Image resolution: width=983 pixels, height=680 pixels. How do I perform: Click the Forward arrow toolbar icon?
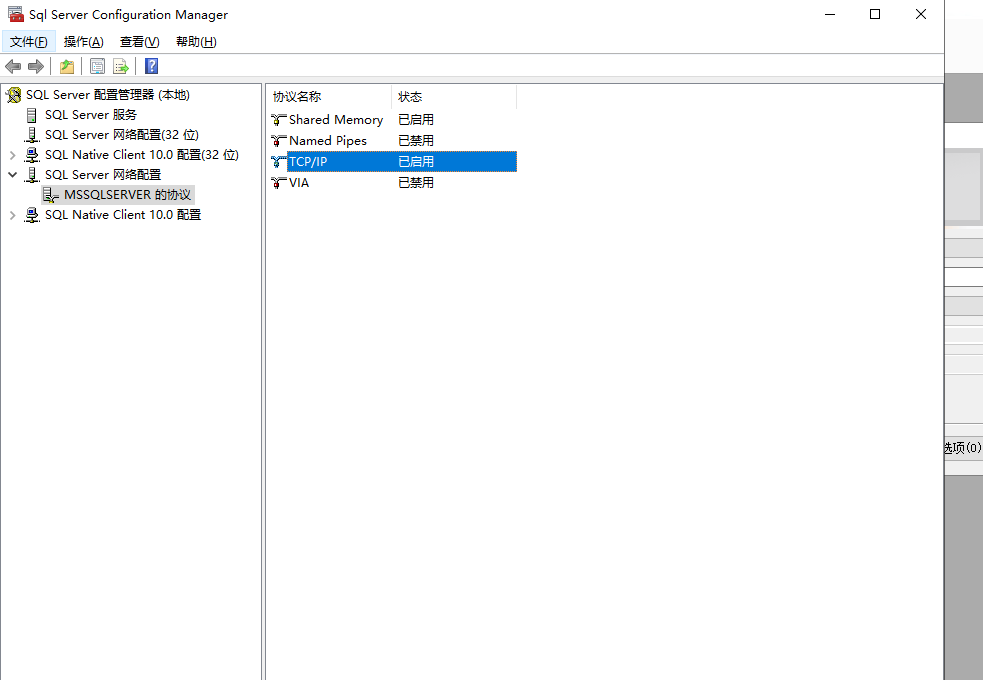coord(36,66)
